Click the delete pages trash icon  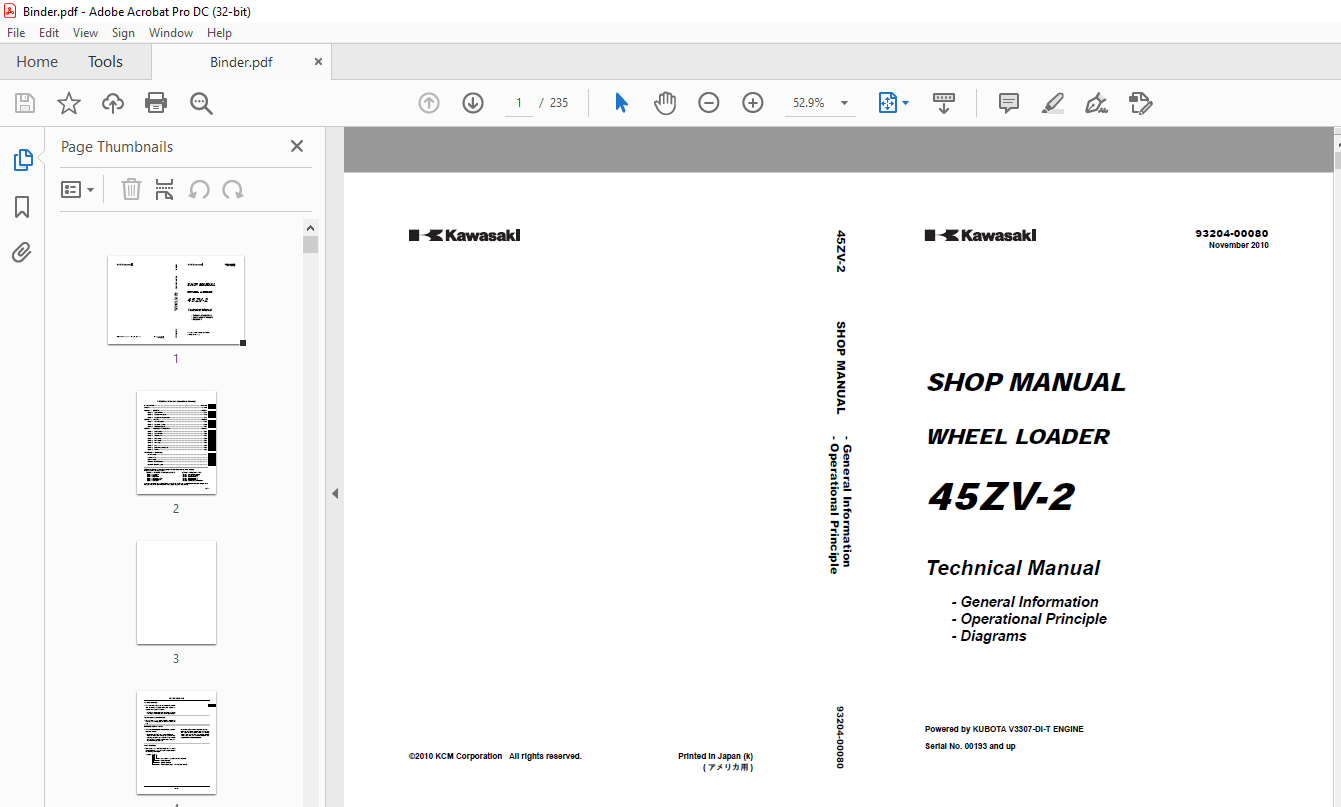(131, 189)
